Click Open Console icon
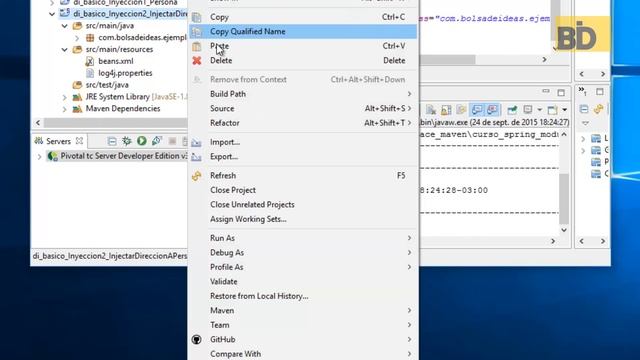The image size is (640, 360). click(x=552, y=109)
